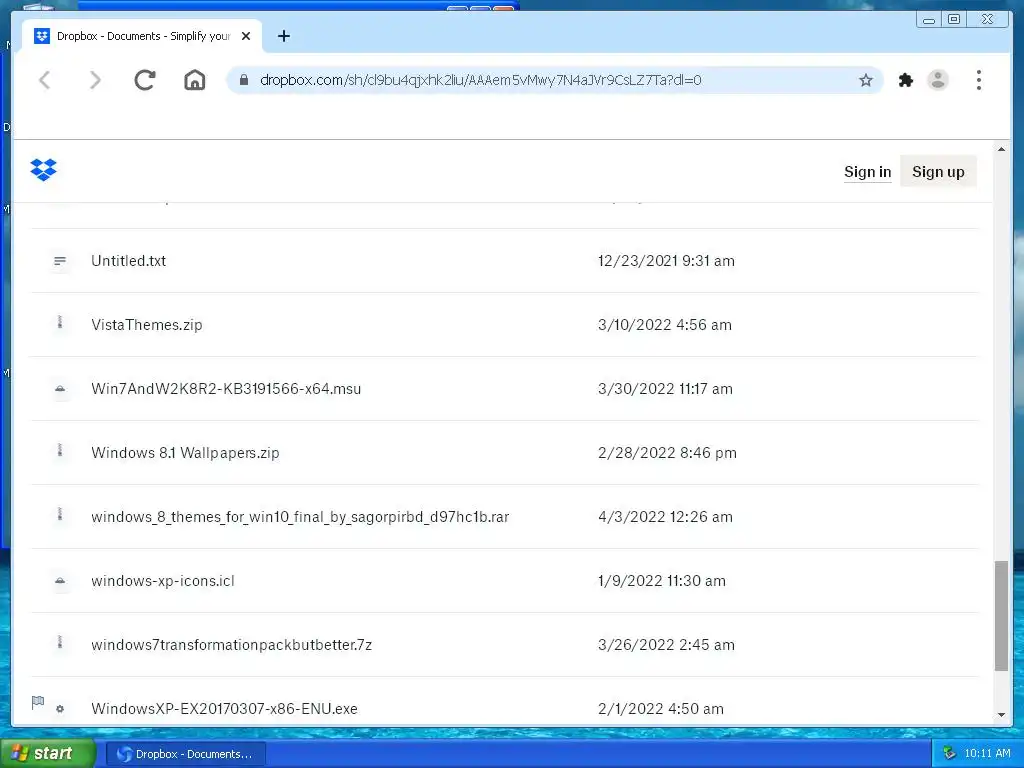The width and height of the screenshot is (1024, 768).
Task: Click the windows-xp-icons.icl file icon
Action: click(59, 581)
